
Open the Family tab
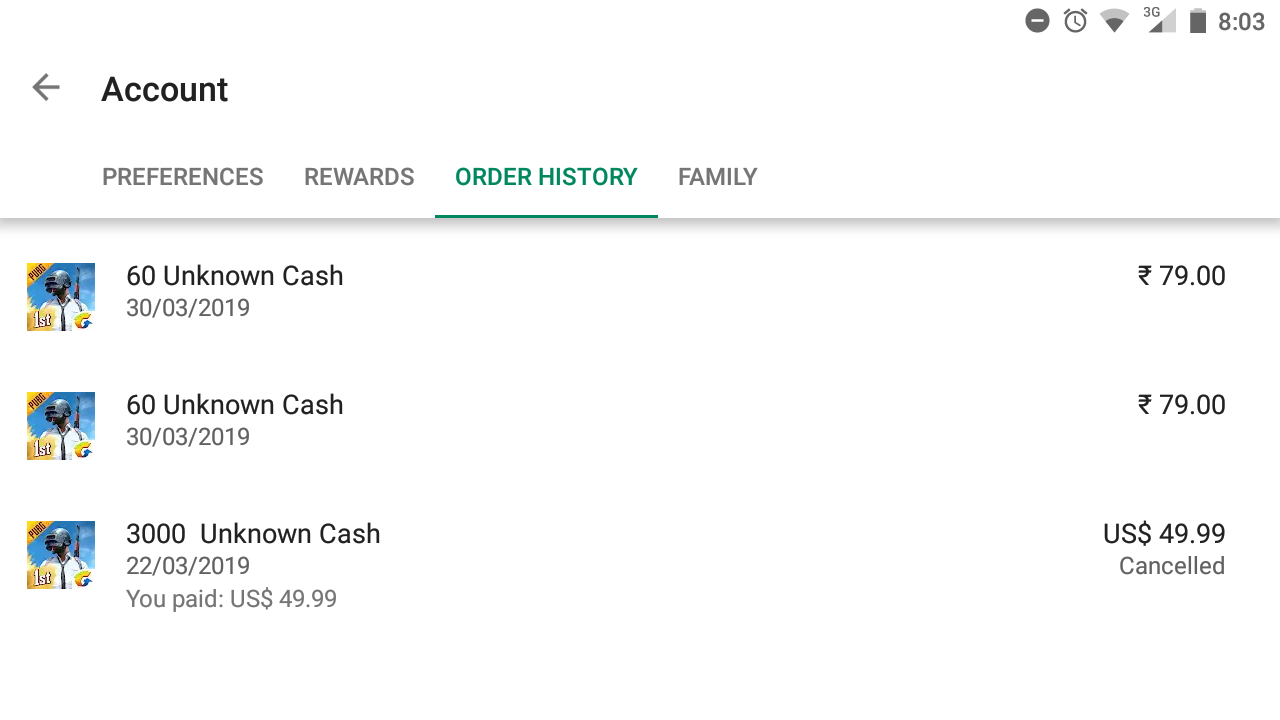tap(717, 177)
